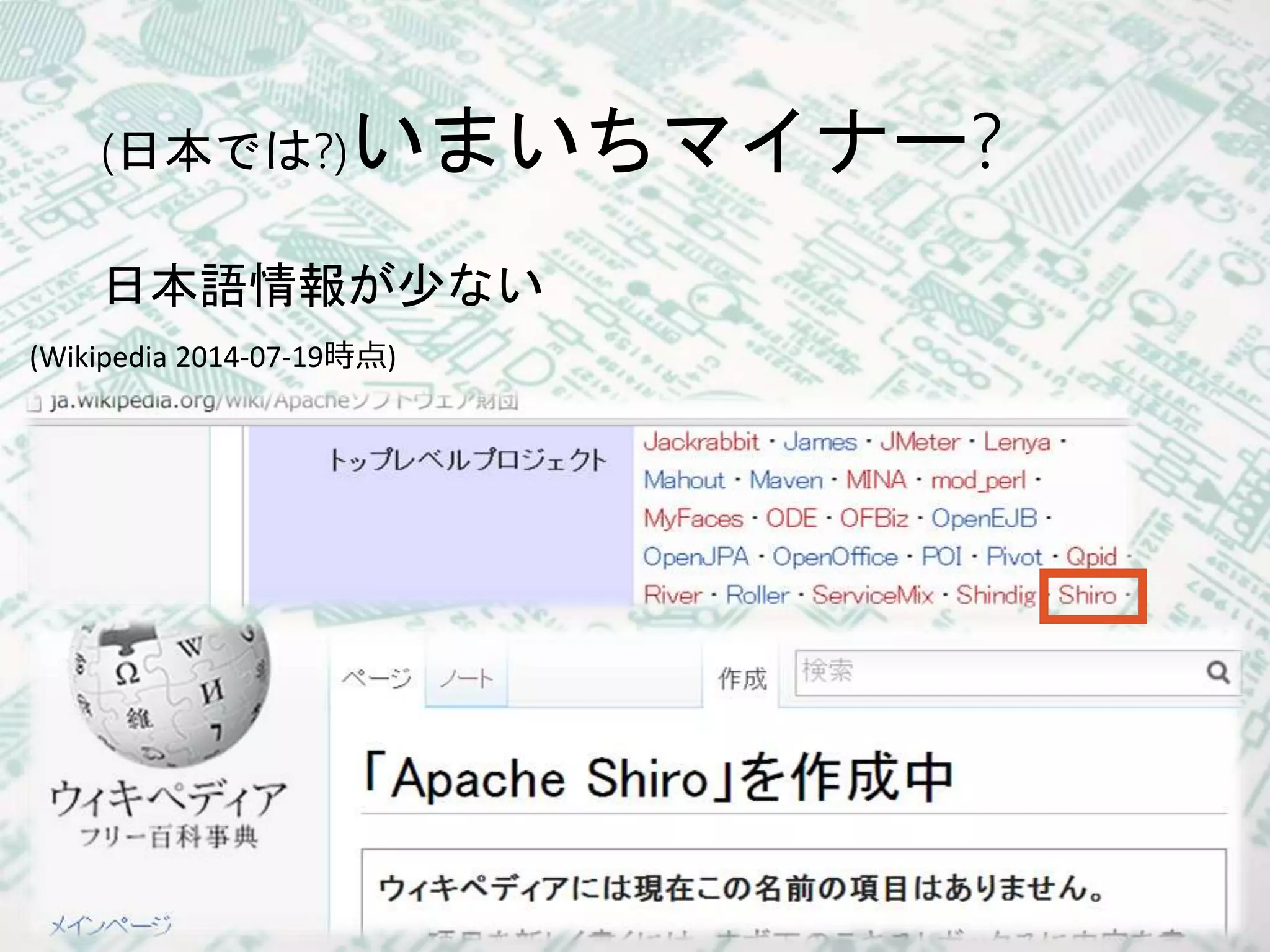Click the Roller project link
The image size is (1270, 952).
tap(757, 595)
